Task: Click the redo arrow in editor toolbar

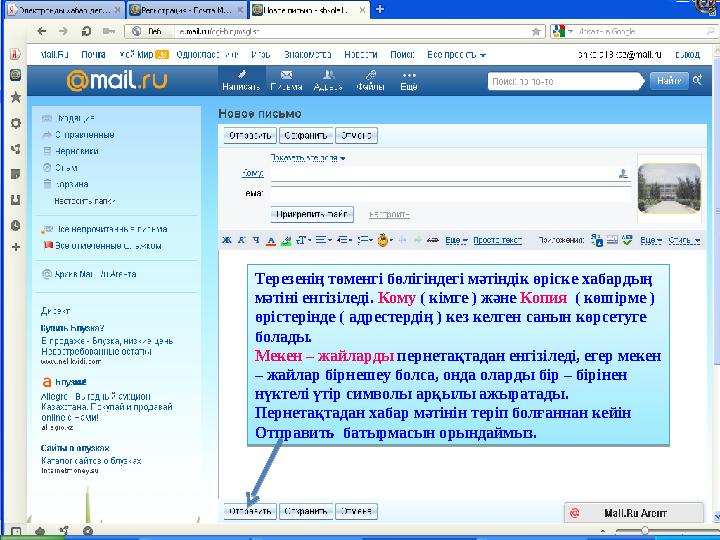Action: (417, 240)
